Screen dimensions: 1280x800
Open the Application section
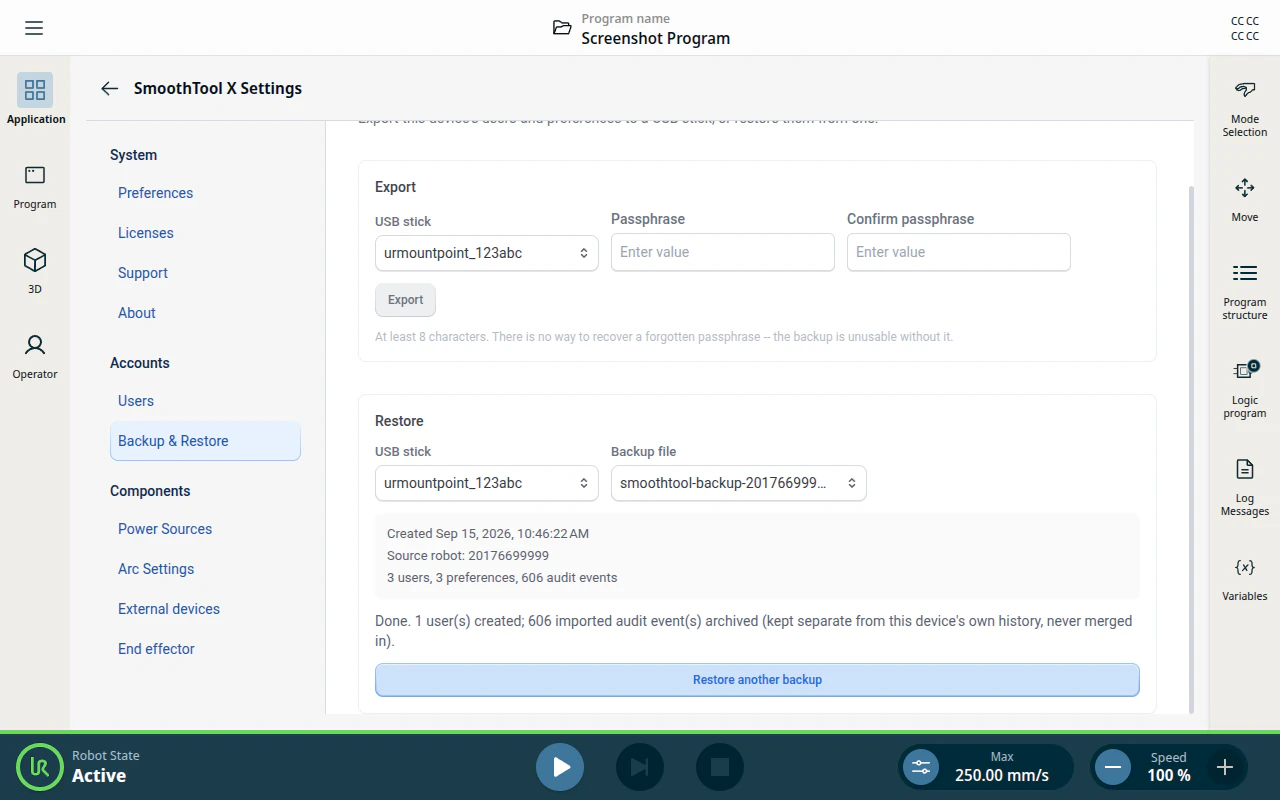(35, 99)
